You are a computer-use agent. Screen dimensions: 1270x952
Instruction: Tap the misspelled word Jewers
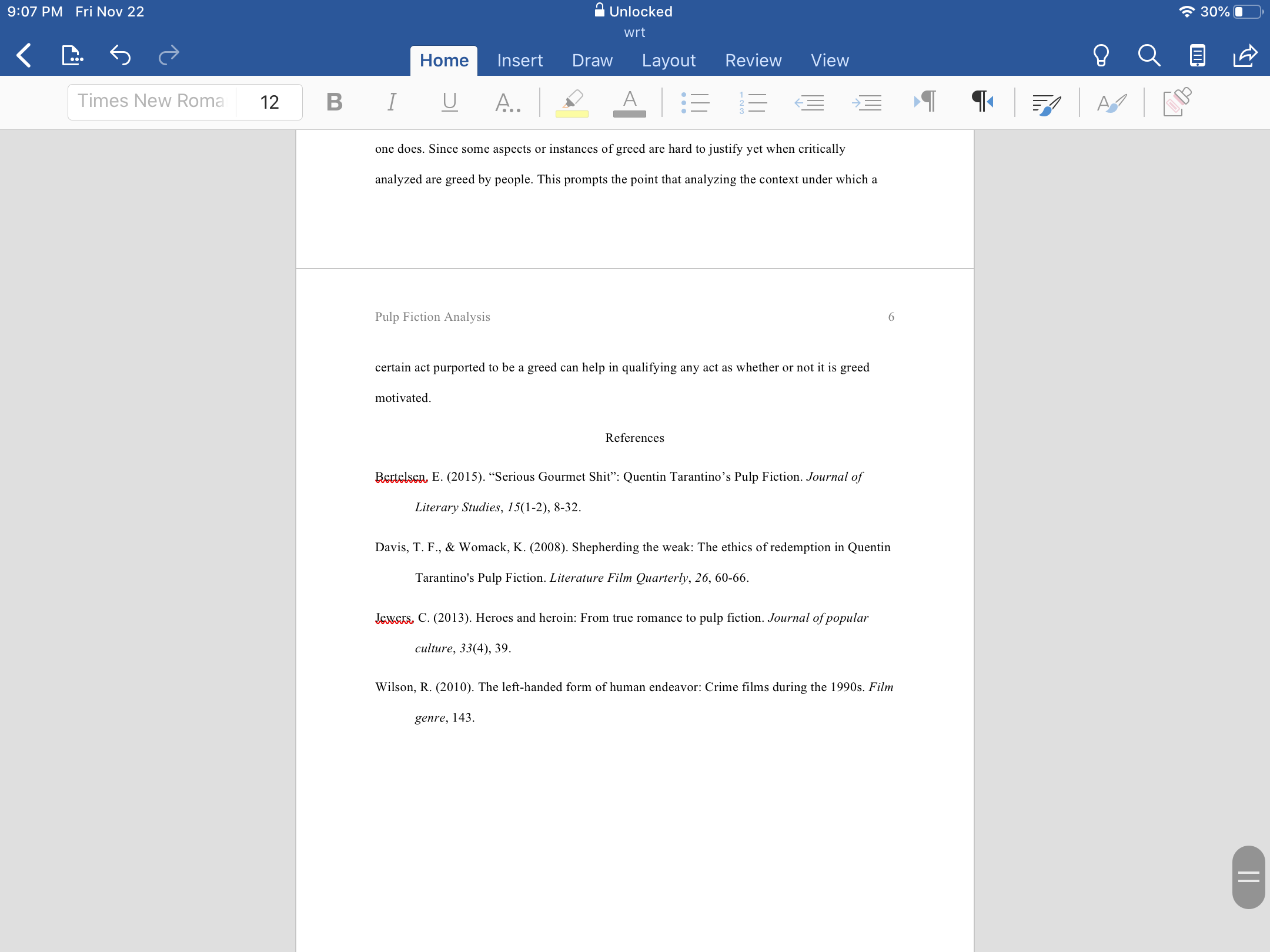(x=394, y=618)
